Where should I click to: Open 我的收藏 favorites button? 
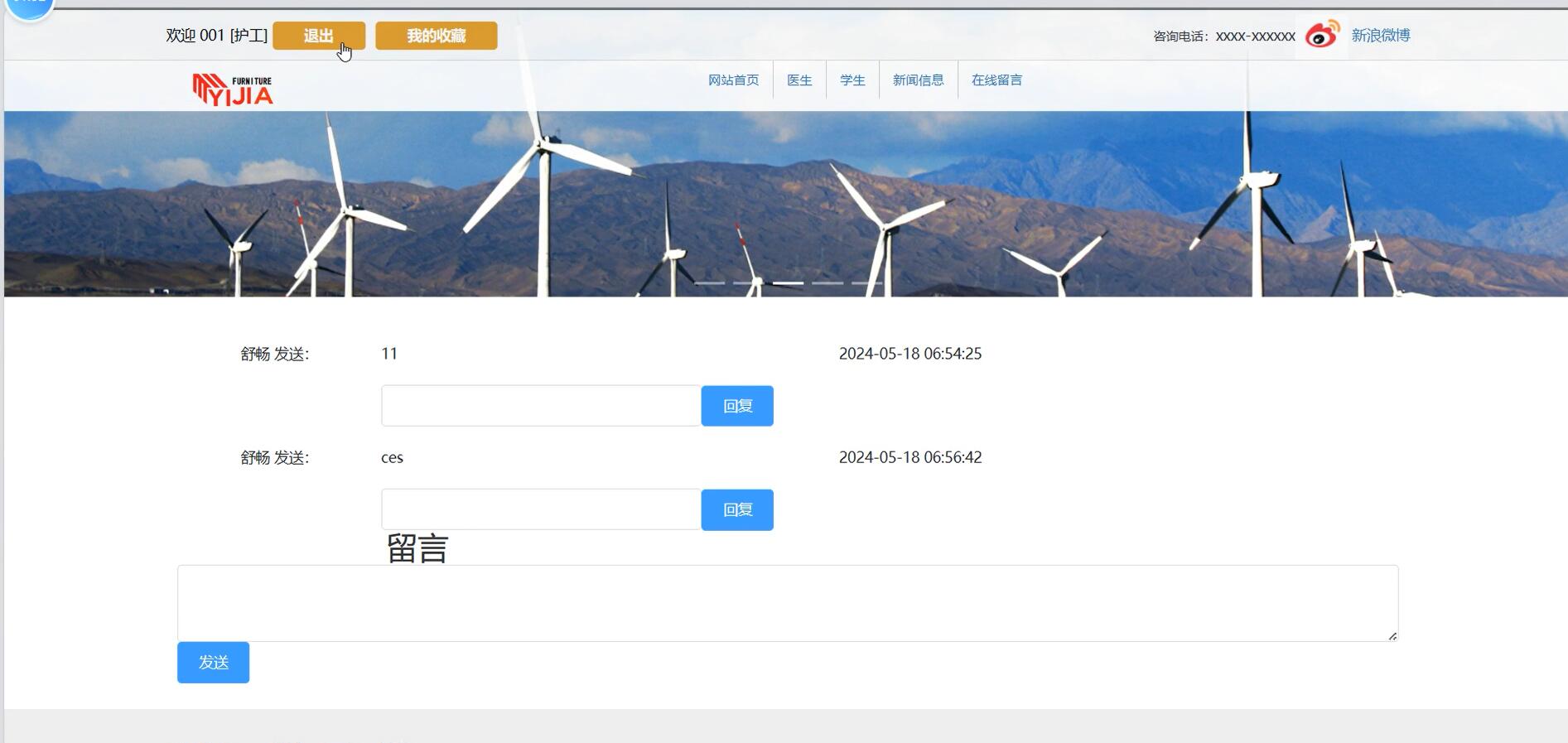437,36
